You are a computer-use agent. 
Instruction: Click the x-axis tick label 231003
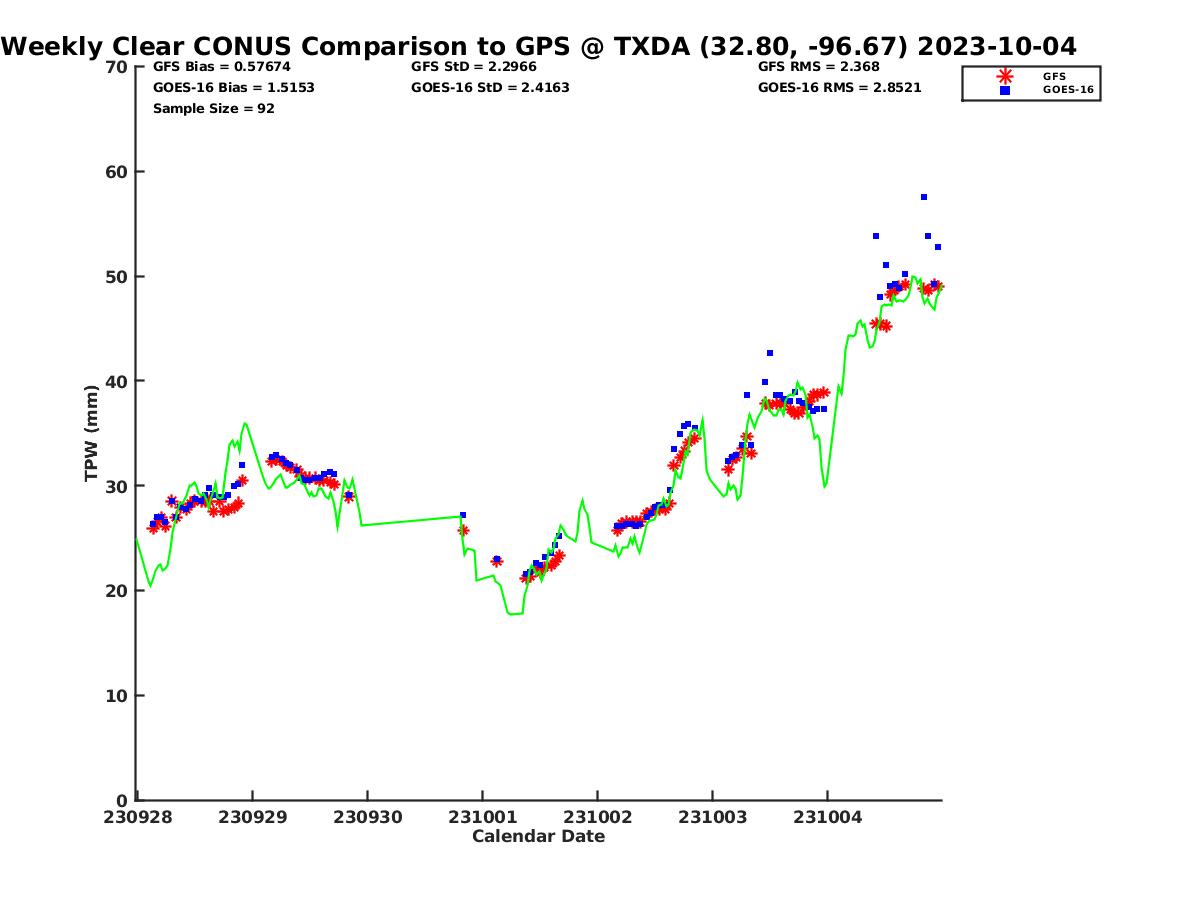(x=712, y=817)
